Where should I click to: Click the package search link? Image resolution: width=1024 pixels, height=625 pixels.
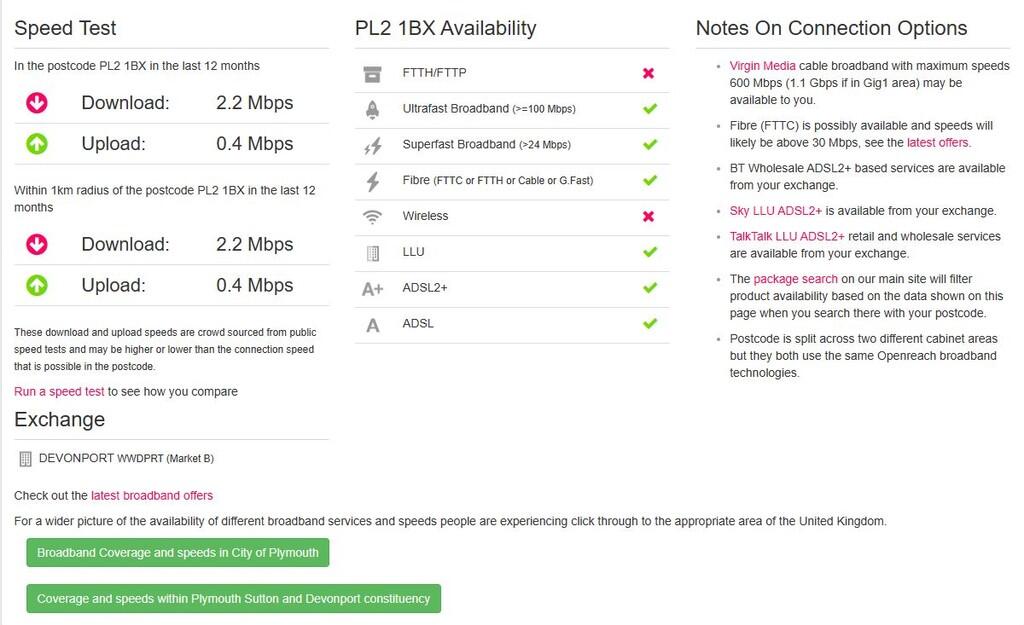pos(795,279)
